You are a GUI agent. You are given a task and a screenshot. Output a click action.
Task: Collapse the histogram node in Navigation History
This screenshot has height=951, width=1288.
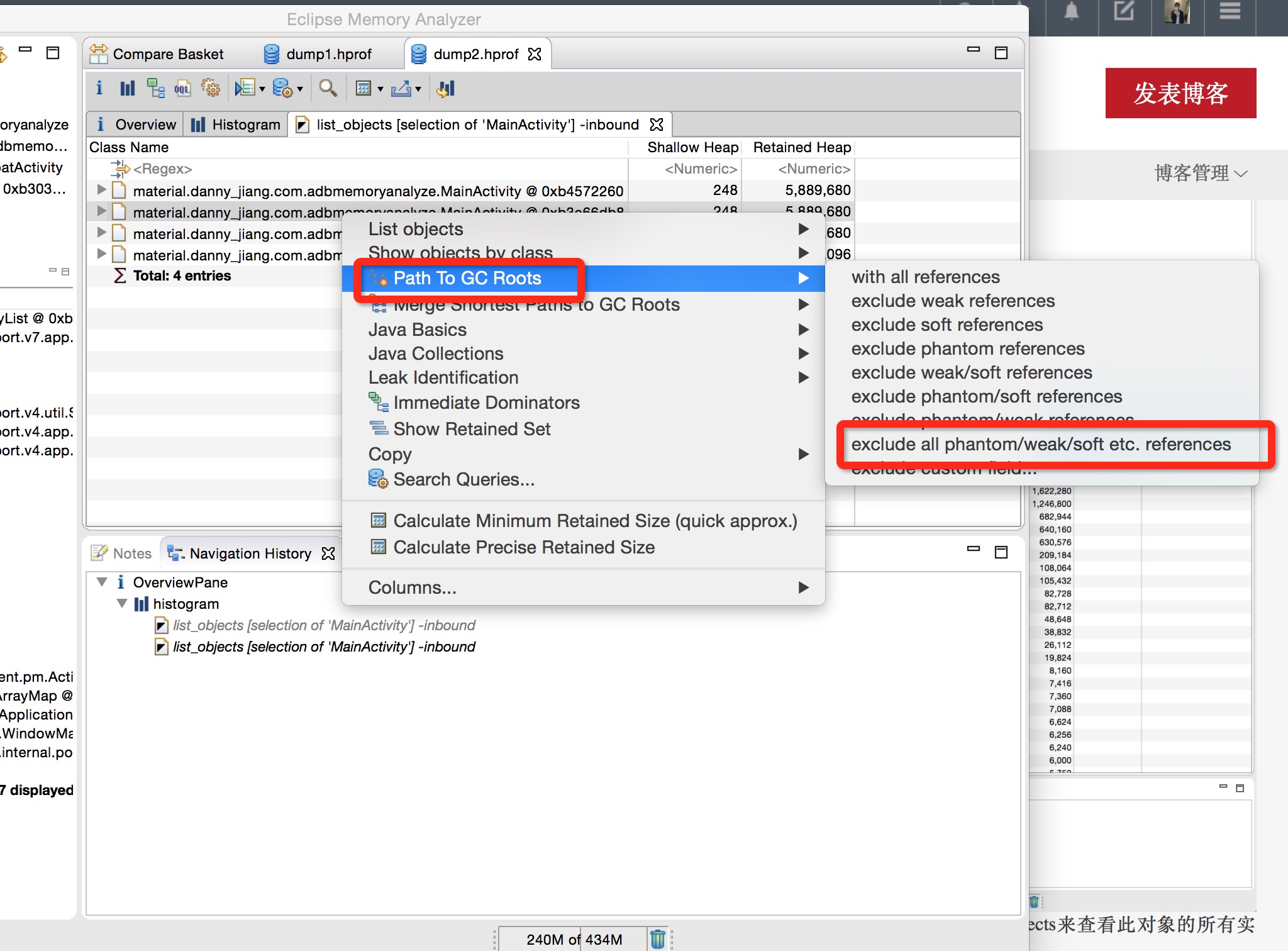[122, 604]
